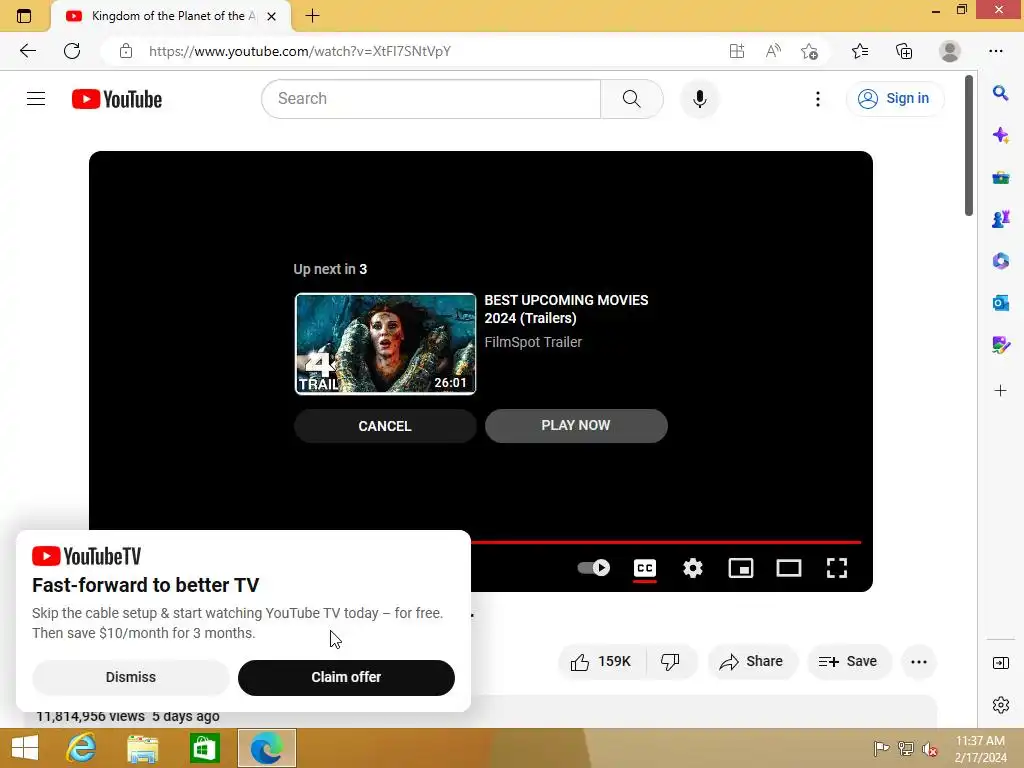The height and width of the screenshot is (768, 1024).
Task: Go back to previous page
Action: click(27, 51)
